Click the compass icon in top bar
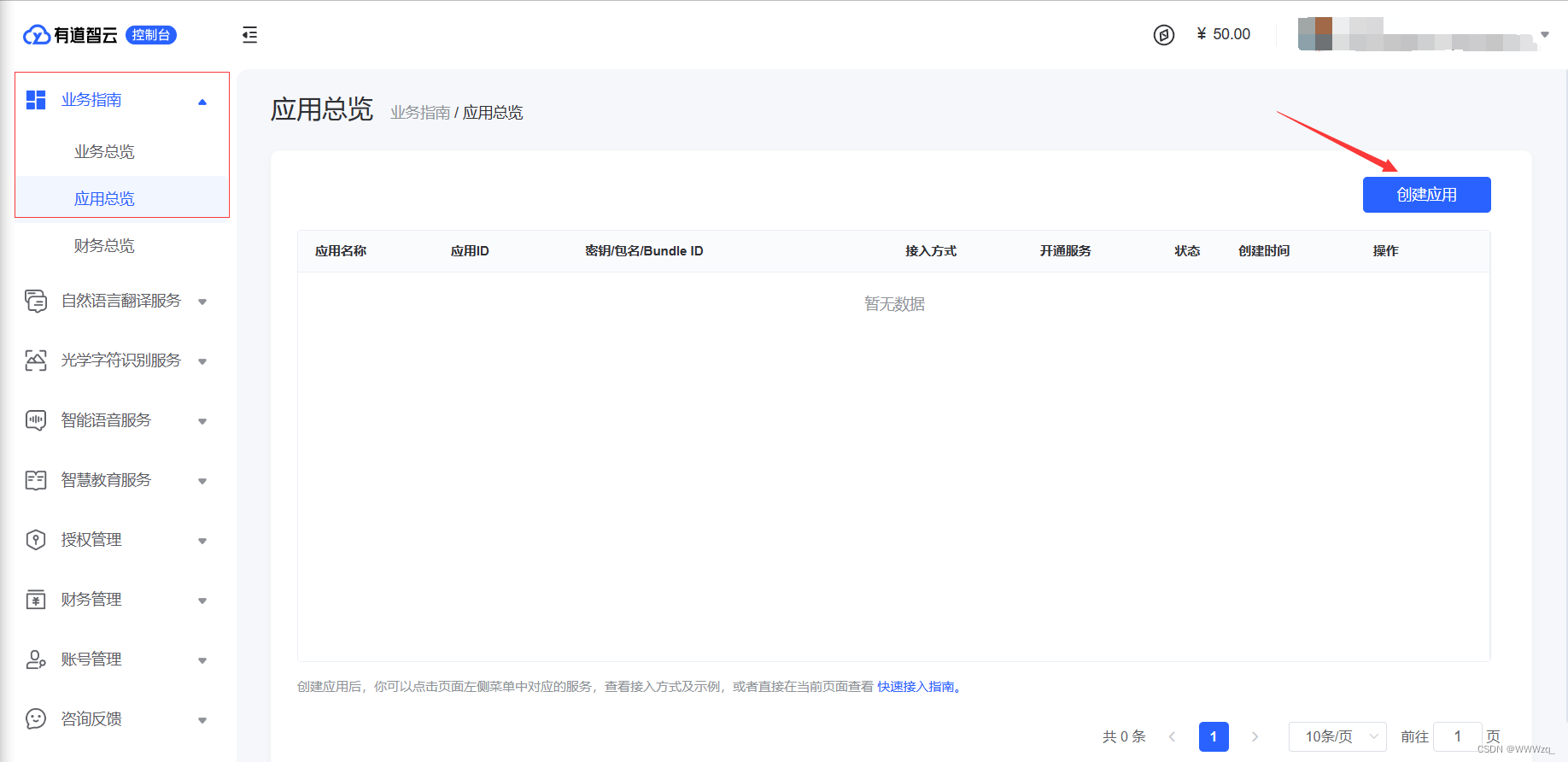This screenshot has height=762, width=1568. pos(1164,35)
